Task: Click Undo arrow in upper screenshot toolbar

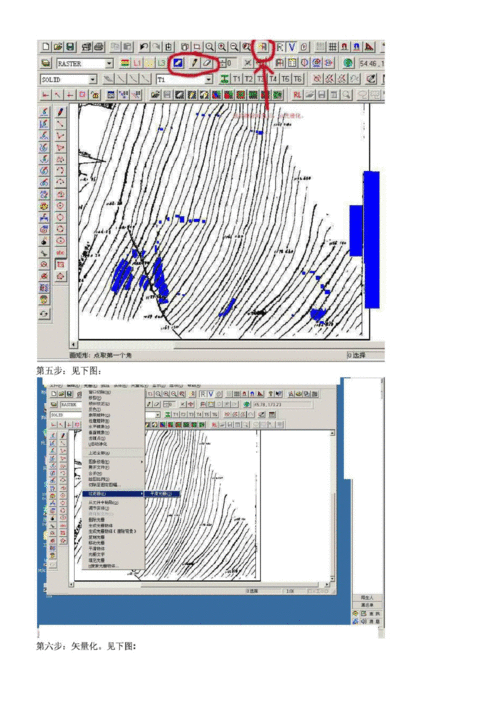Action: point(144,46)
